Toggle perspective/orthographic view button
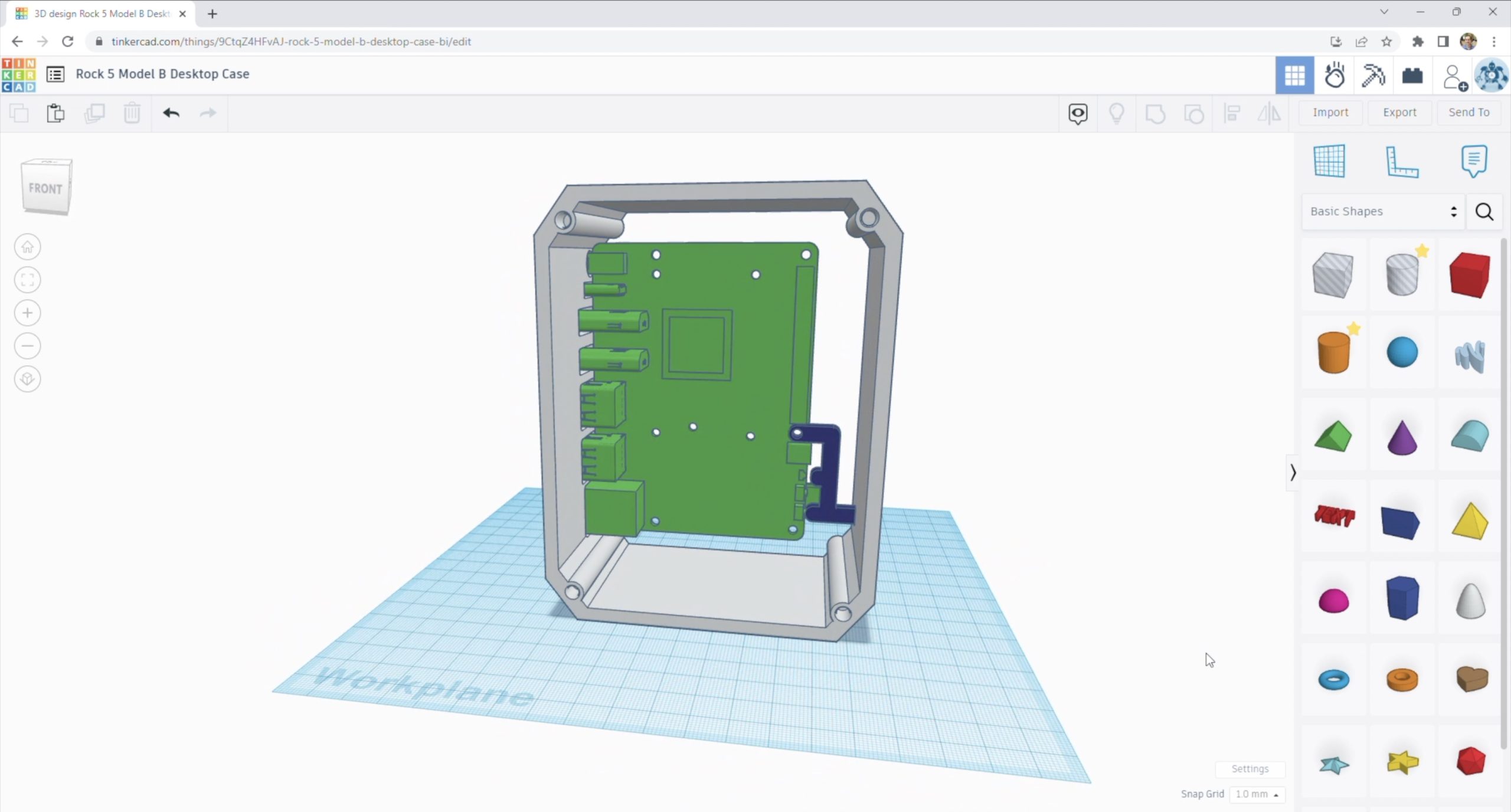This screenshot has width=1511, height=812. (27, 379)
